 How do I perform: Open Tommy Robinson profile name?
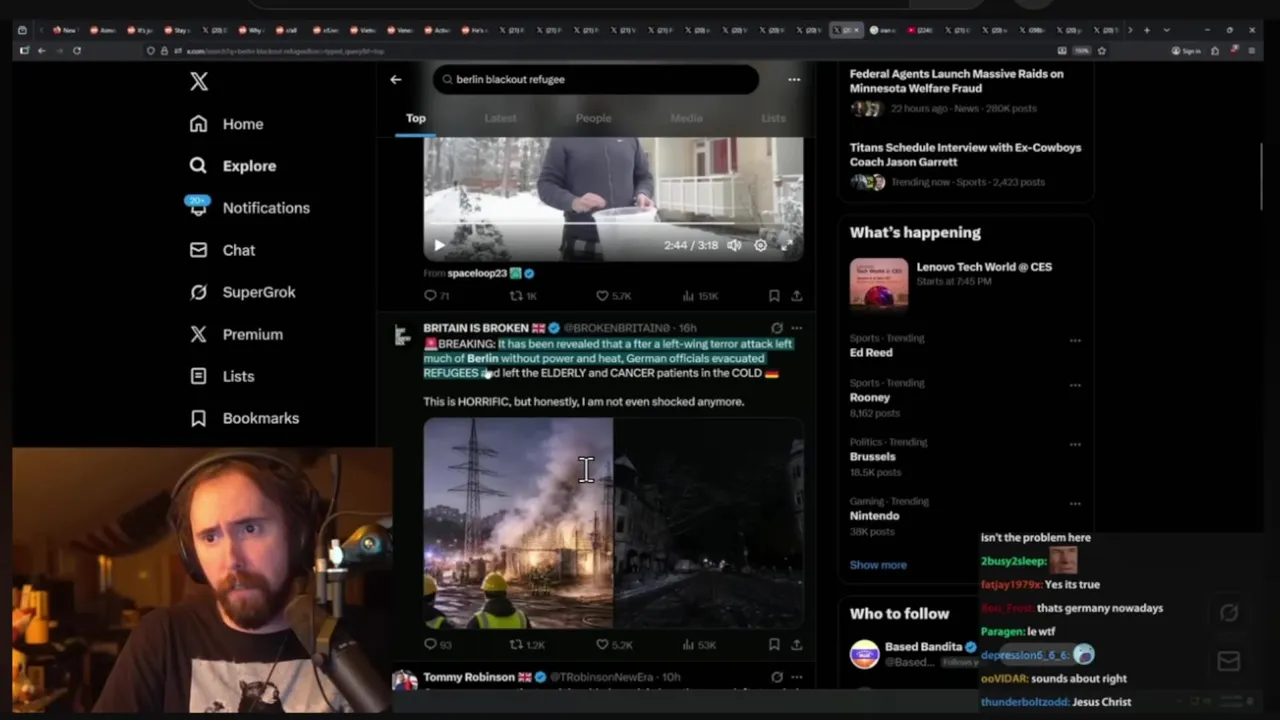[469, 677]
